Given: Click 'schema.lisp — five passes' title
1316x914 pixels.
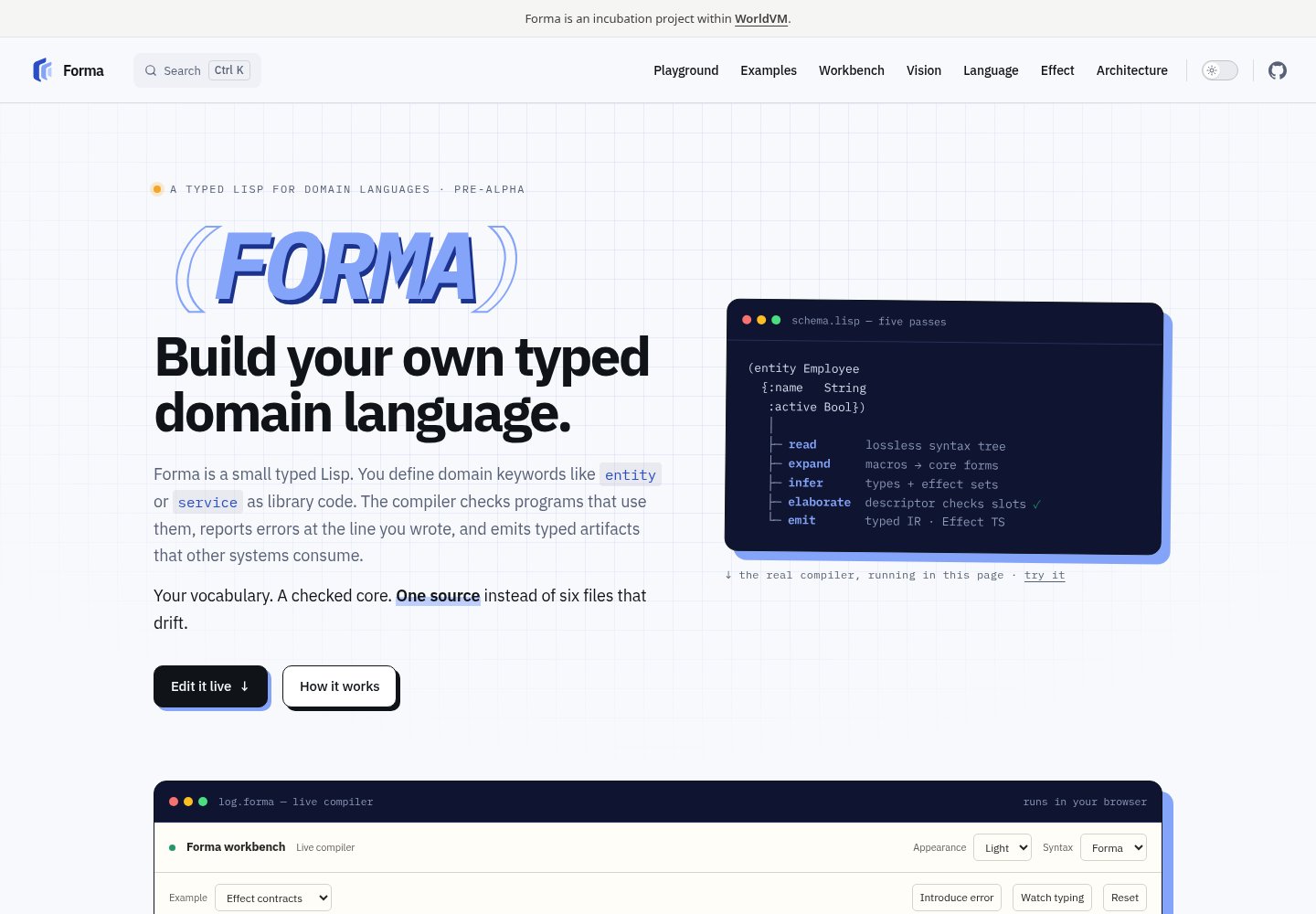Looking at the screenshot, I should coord(868,321).
